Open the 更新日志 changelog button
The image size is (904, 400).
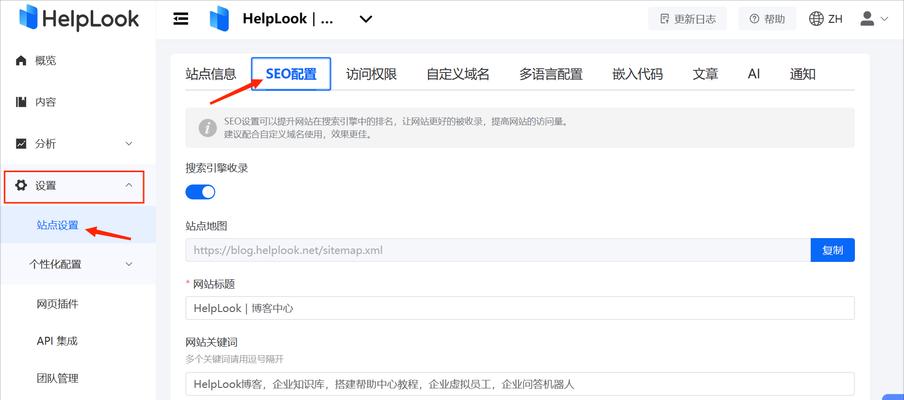pyautogui.click(x=687, y=19)
